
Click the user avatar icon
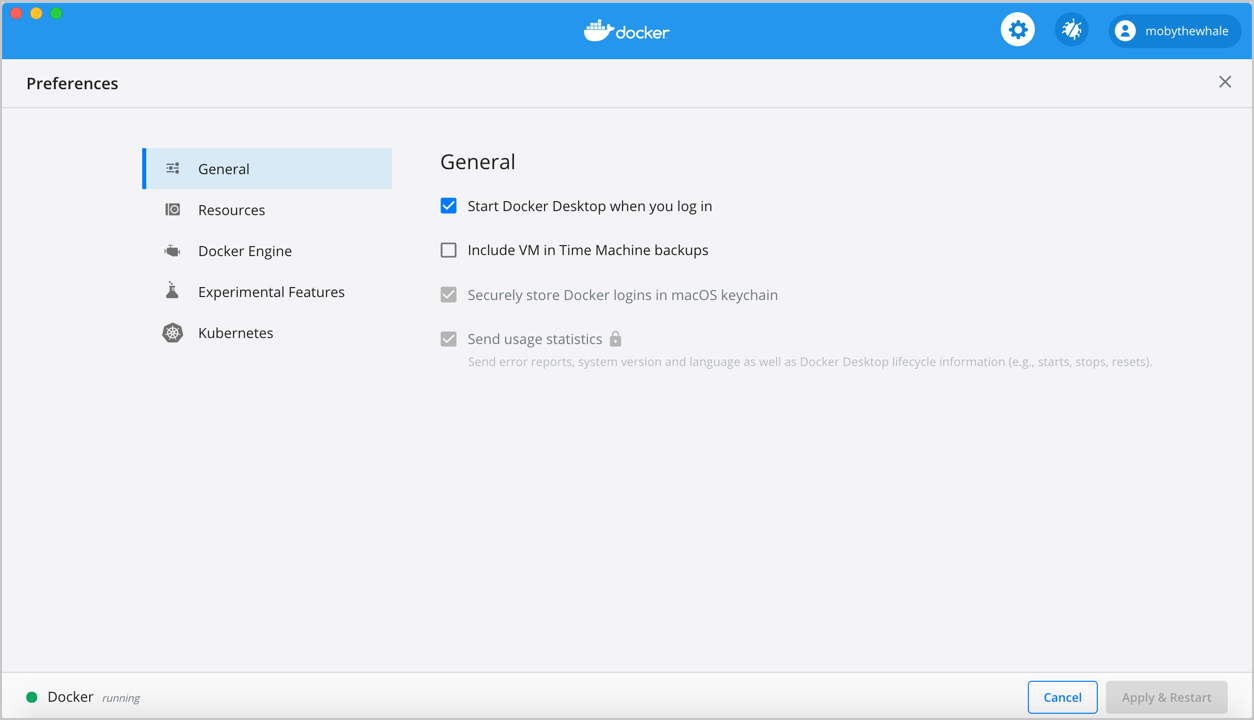click(x=1125, y=31)
